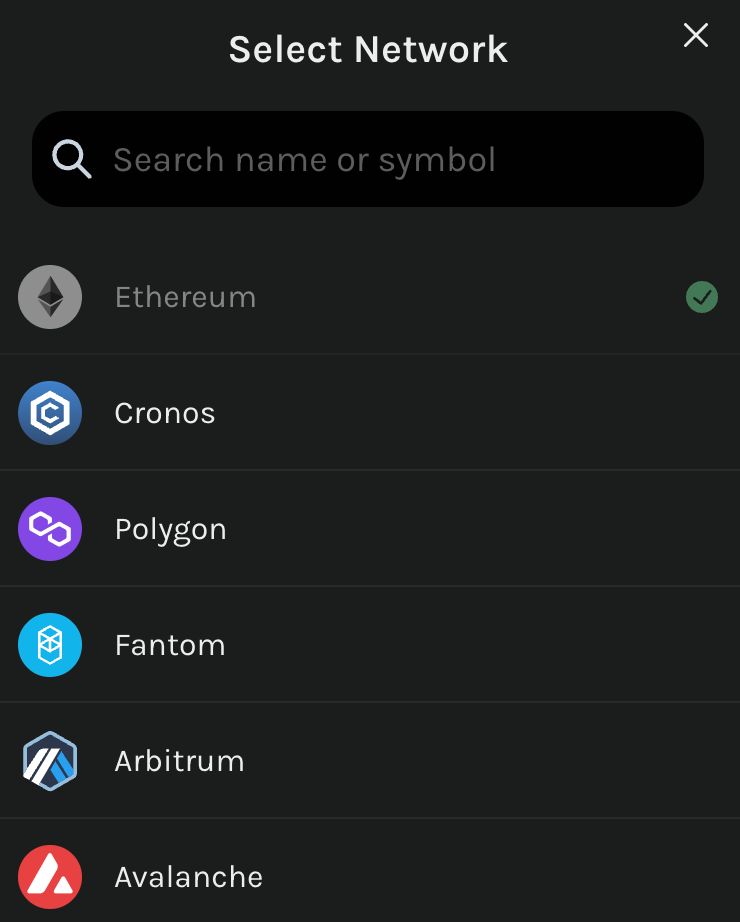Click the Cronos name text
740x922 pixels.
165,413
